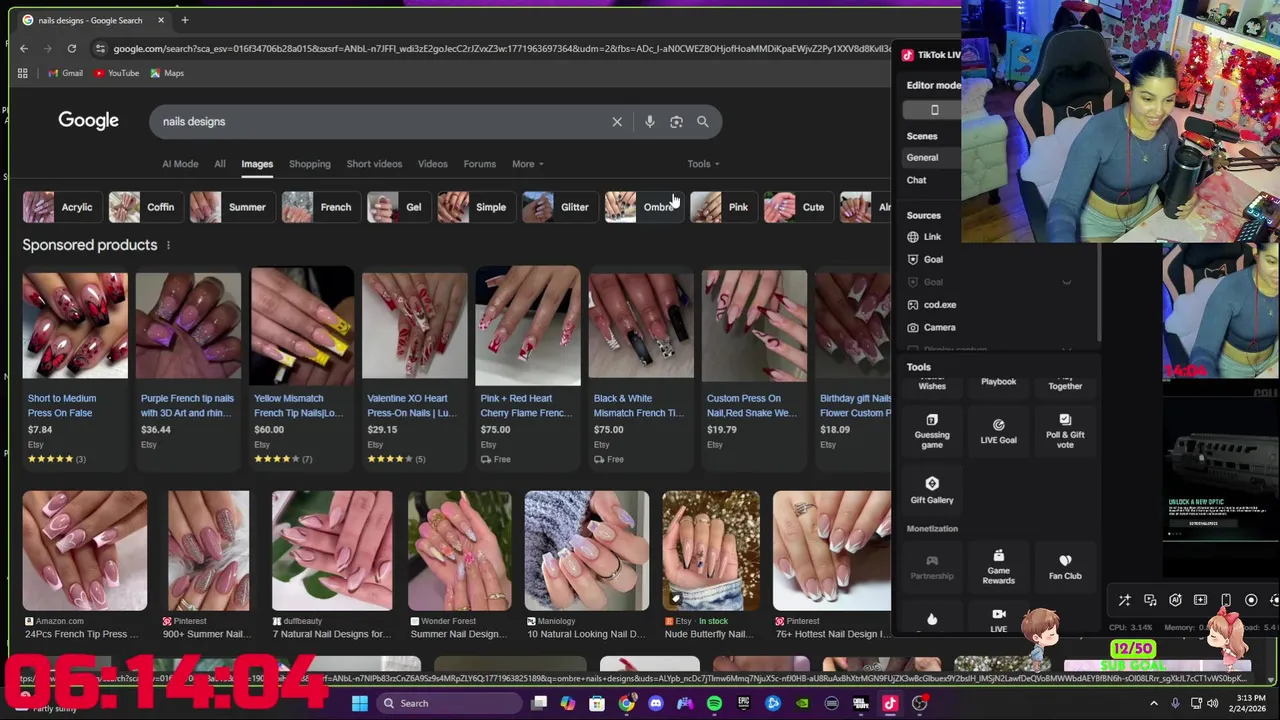Screen dimensions: 1280x720
Task: Open Discord from the taskbar
Action: pos(655,703)
